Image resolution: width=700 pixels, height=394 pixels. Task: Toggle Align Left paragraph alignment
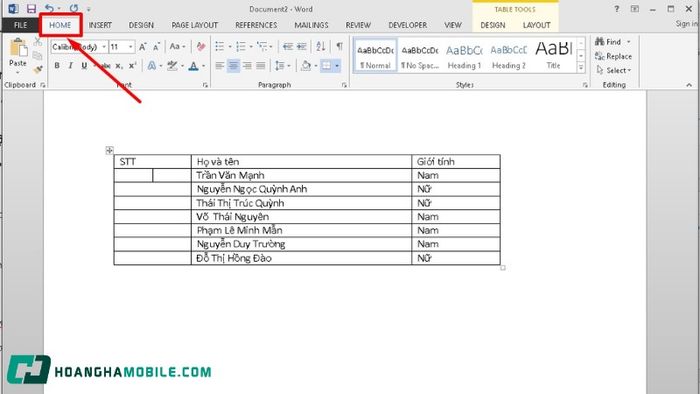tap(220, 66)
